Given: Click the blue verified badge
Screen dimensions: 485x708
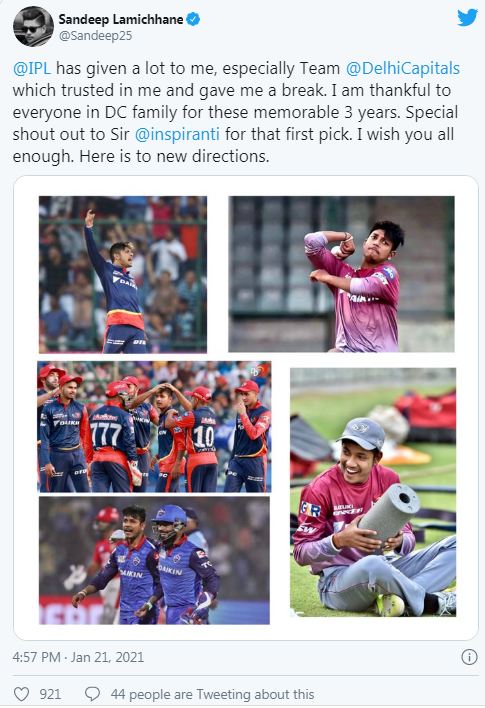Looking at the screenshot, I should 193,19.
